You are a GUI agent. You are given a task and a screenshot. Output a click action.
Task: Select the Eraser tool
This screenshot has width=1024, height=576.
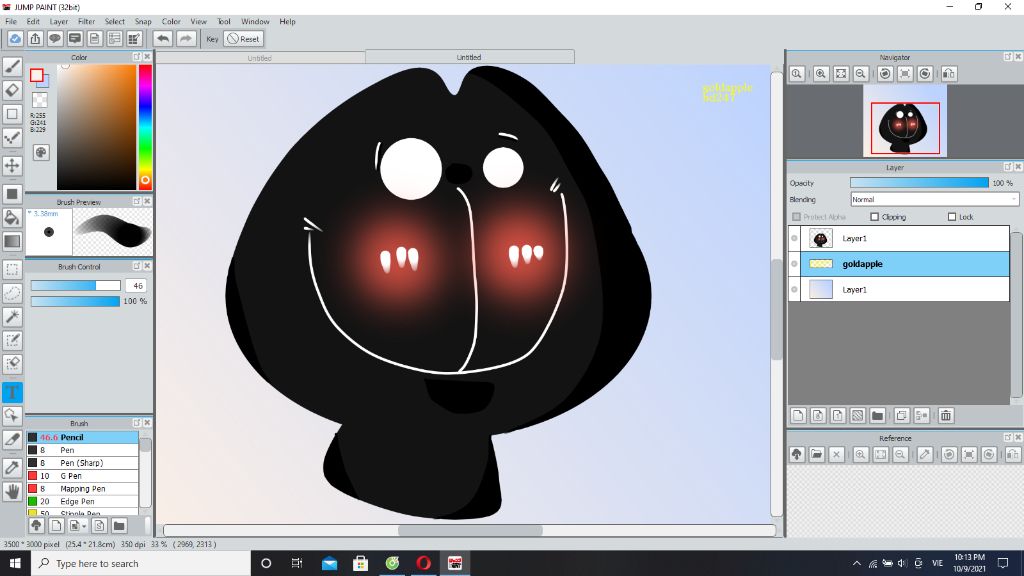pyautogui.click(x=12, y=90)
